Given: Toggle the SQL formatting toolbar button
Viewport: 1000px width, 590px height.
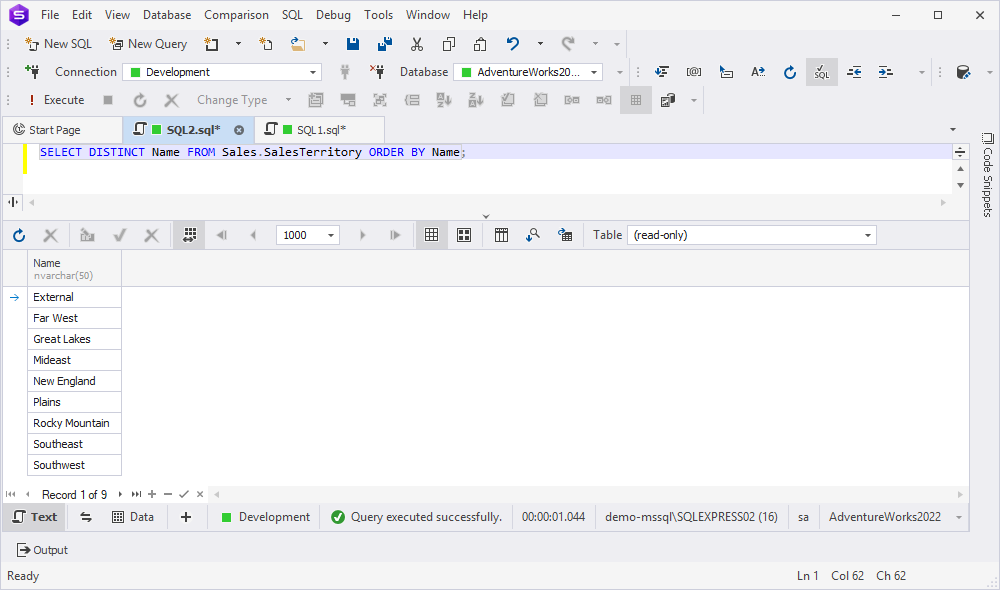Looking at the screenshot, I should point(821,72).
